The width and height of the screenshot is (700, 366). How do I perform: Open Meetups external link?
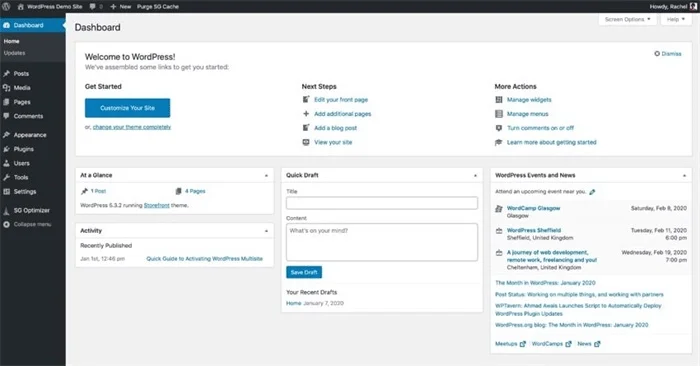[x=510, y=344]
